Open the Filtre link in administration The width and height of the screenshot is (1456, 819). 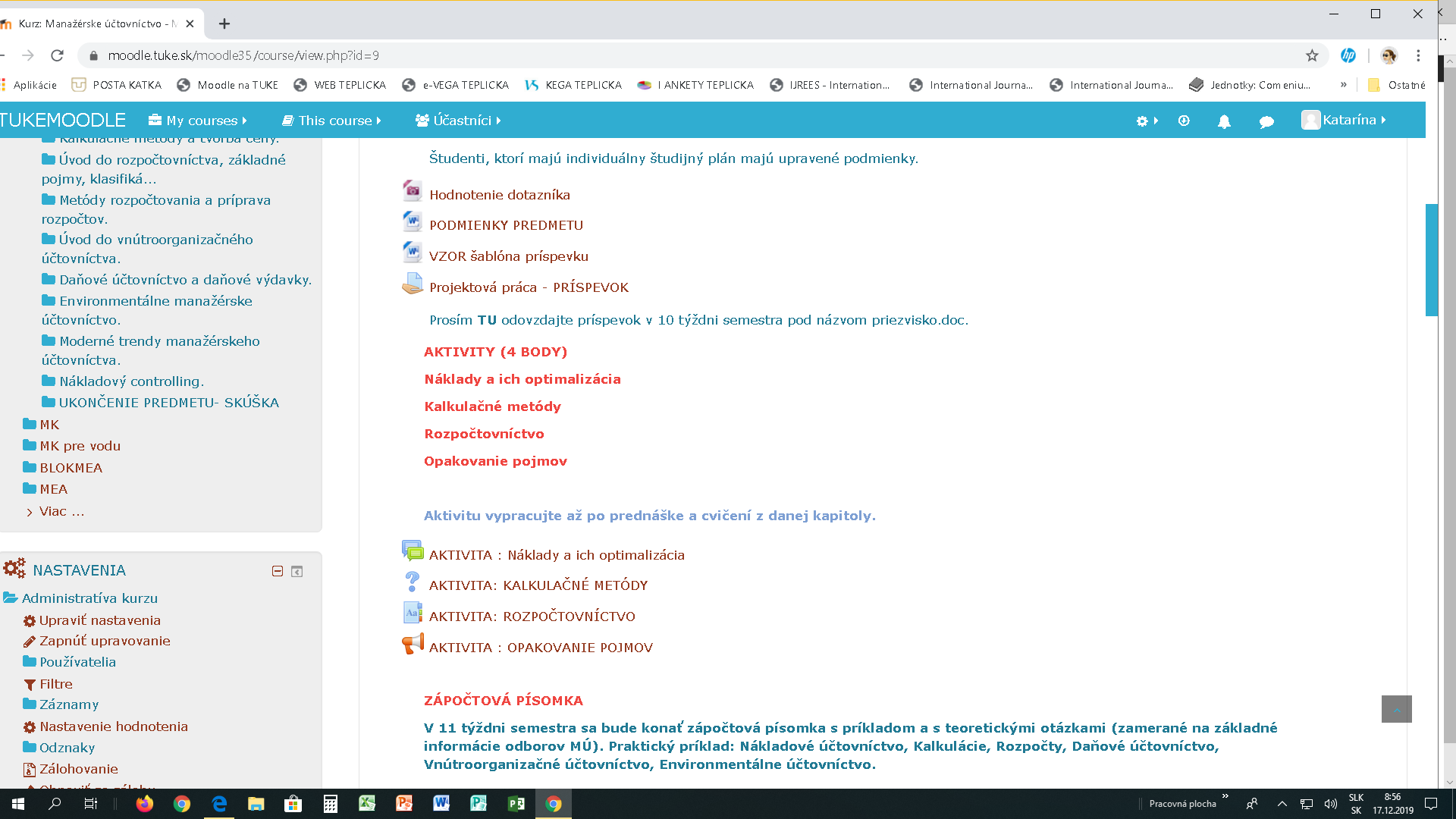tap(55, 684)
